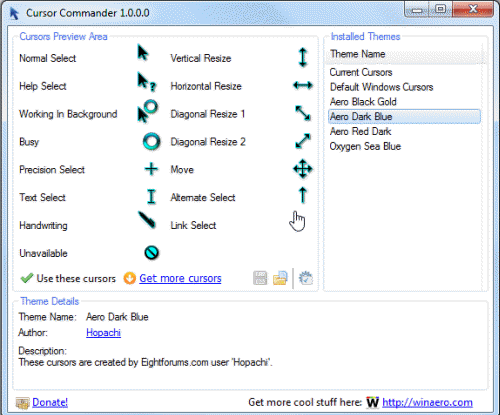
Task: Click the Theme Name column header
Action: click(x=404, y=54)
